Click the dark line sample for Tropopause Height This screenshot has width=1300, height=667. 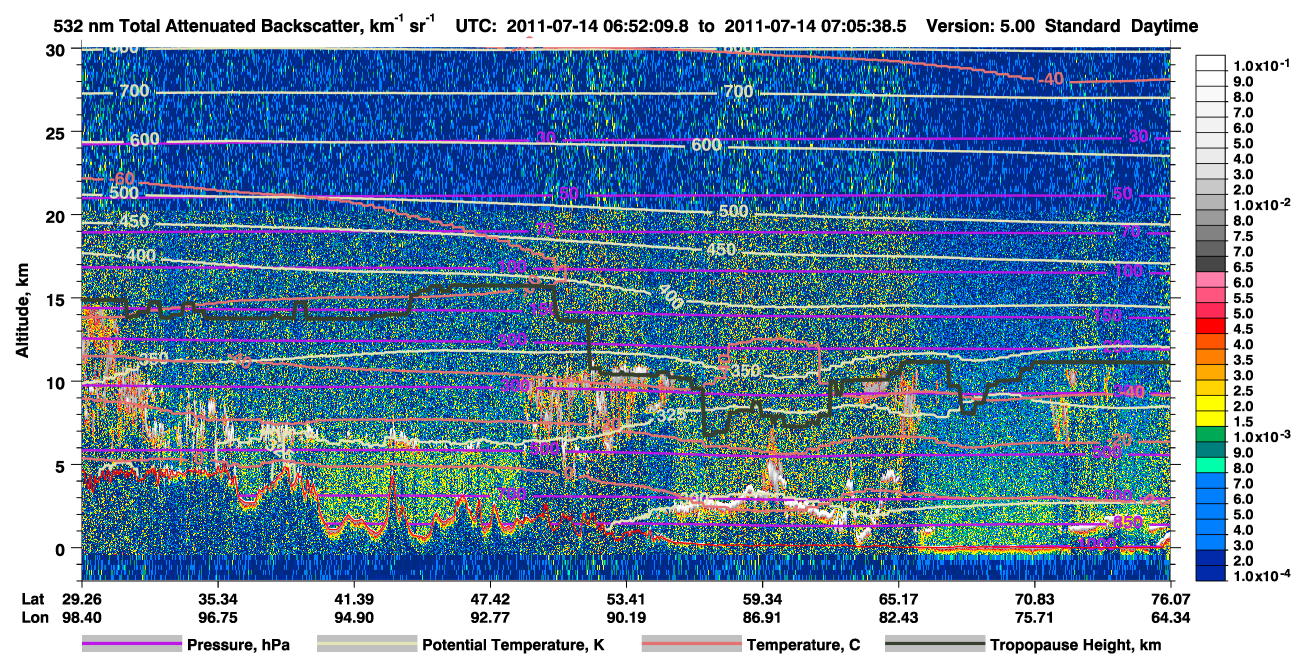click(x=935, y=645)
